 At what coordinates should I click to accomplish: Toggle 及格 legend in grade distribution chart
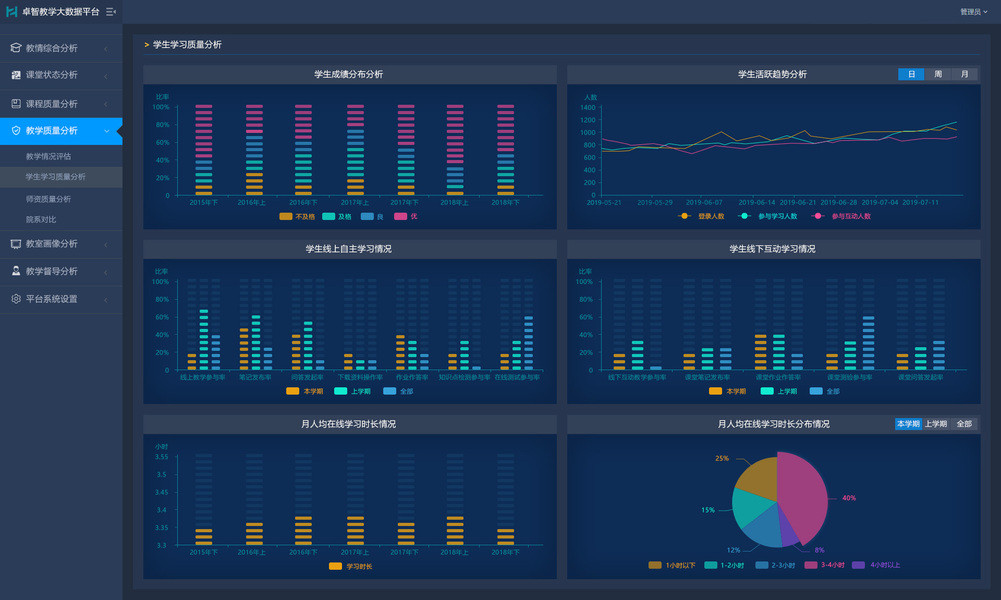(x=337, y=216)
